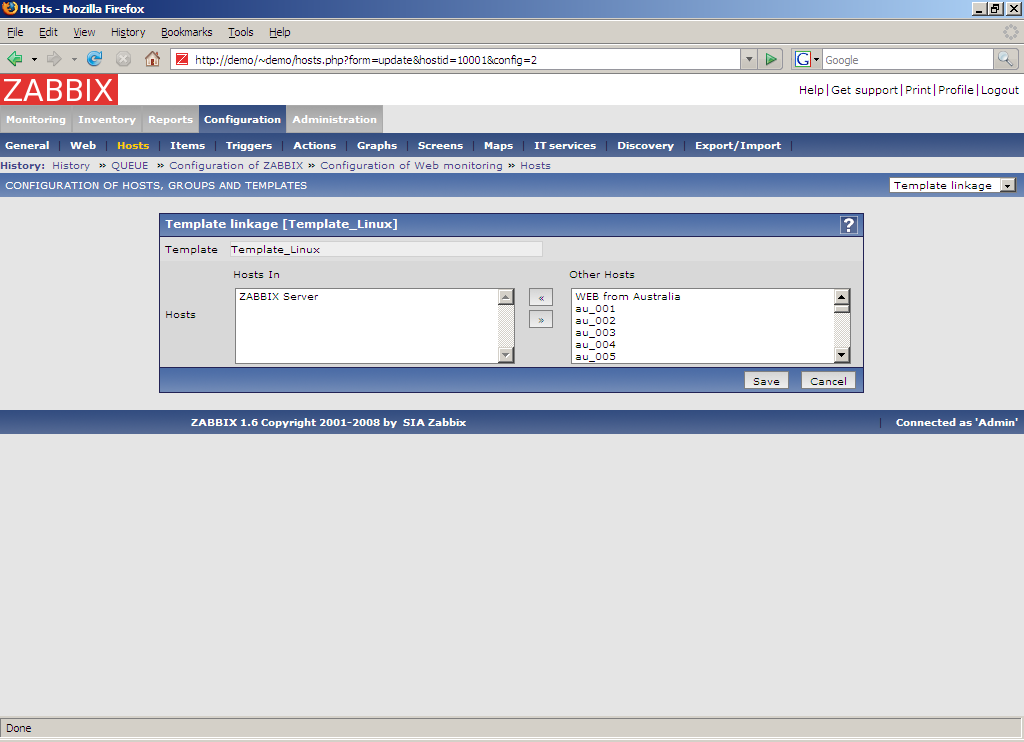Reload the page with the refresh icon

point(95,59)
